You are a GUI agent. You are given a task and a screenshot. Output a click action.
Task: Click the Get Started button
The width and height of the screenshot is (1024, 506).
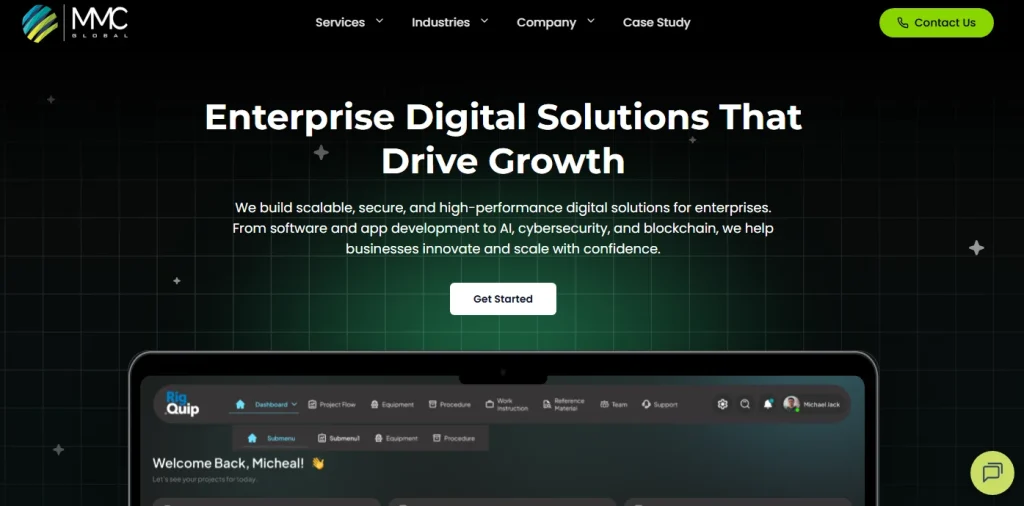pyautogui.click(x=503, y=299)
